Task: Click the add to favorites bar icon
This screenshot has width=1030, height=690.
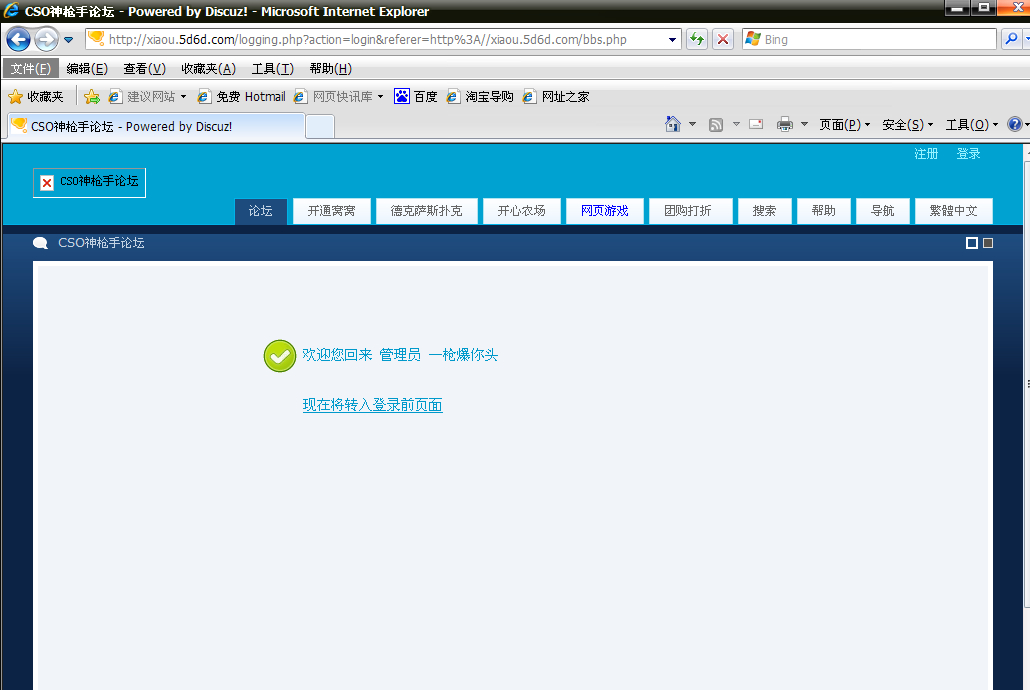Action: (x=92, y=97)
